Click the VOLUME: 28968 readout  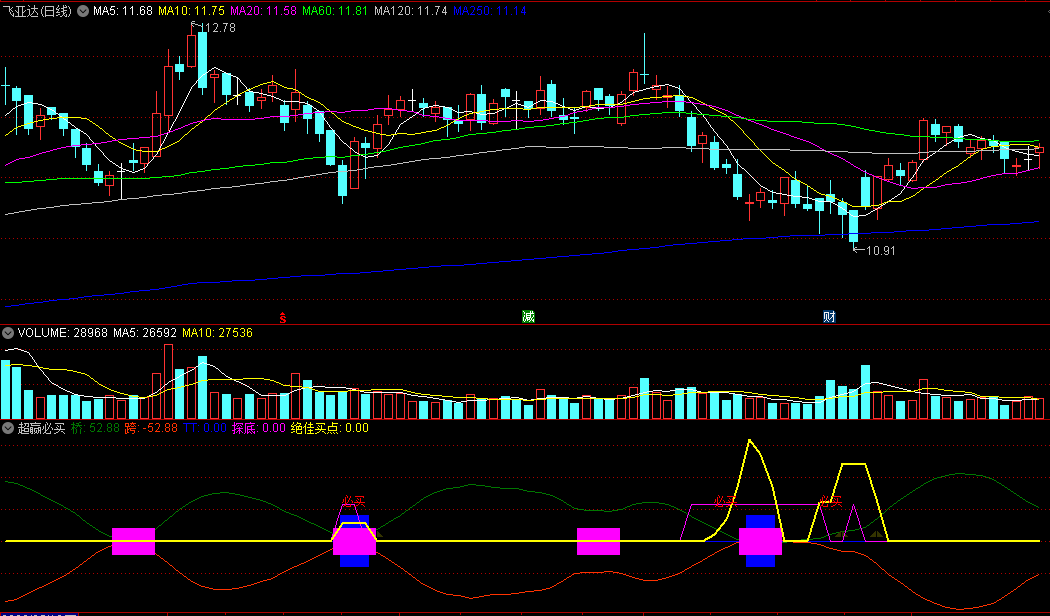tap(63, 332)
